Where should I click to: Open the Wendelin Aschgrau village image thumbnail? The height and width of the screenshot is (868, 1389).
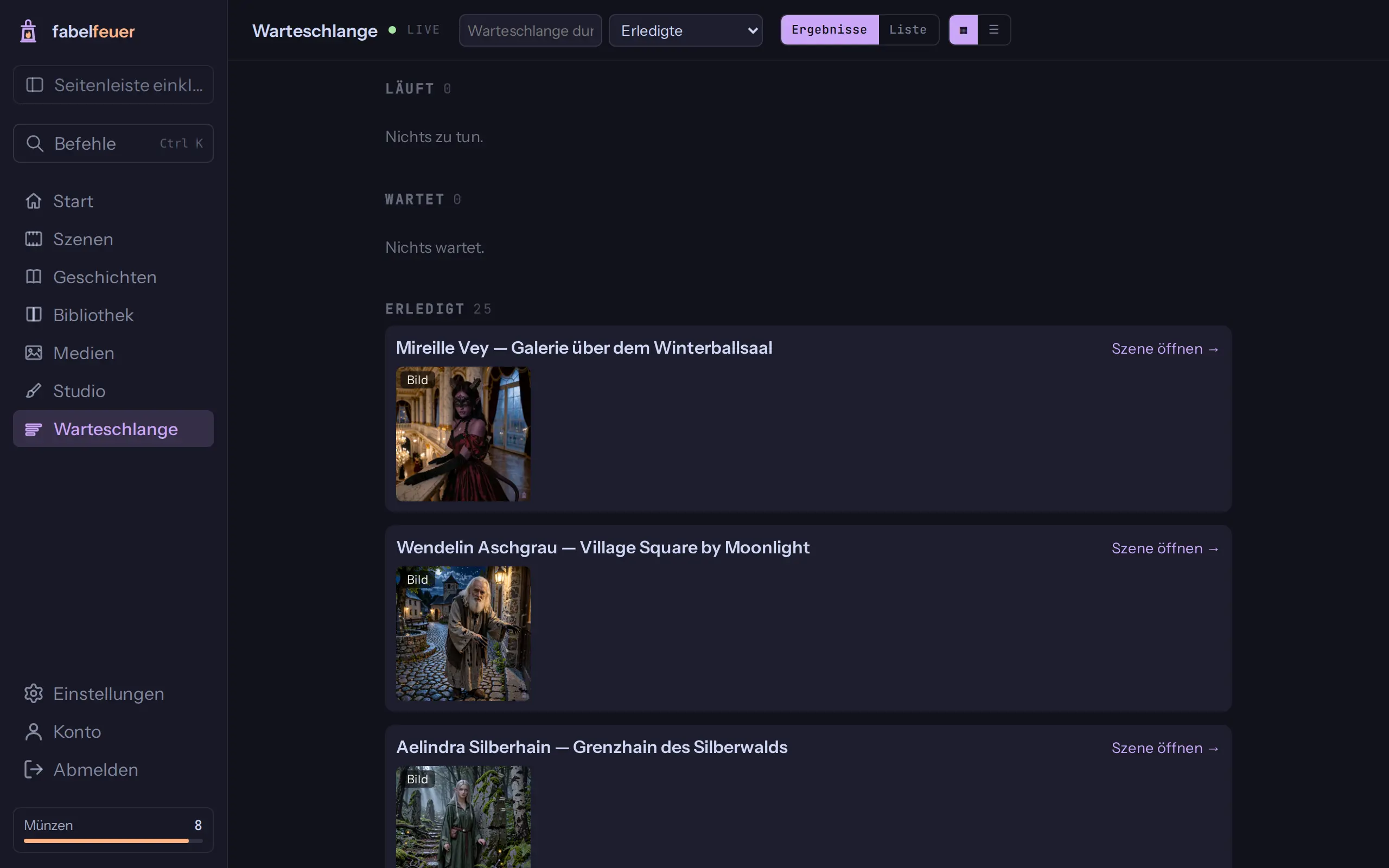point(463,634)
